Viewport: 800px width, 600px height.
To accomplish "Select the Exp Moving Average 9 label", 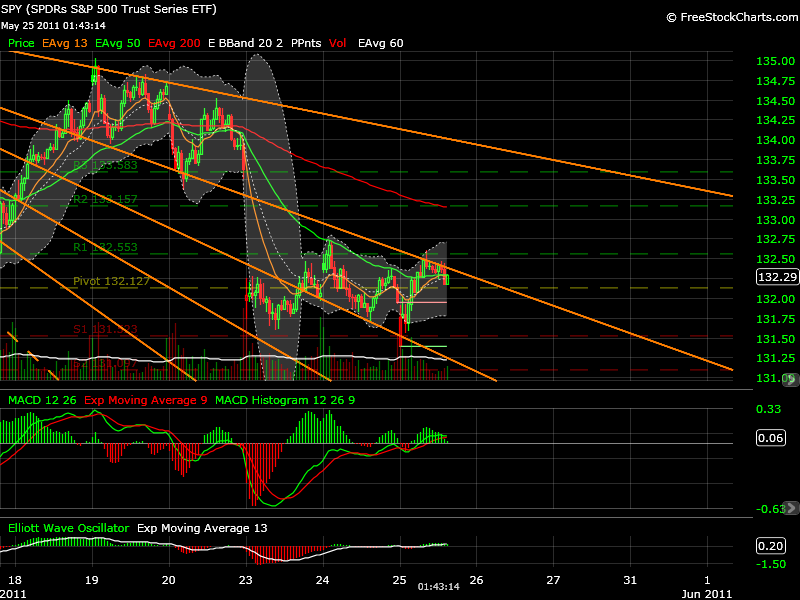I will [x=147, y=401].
